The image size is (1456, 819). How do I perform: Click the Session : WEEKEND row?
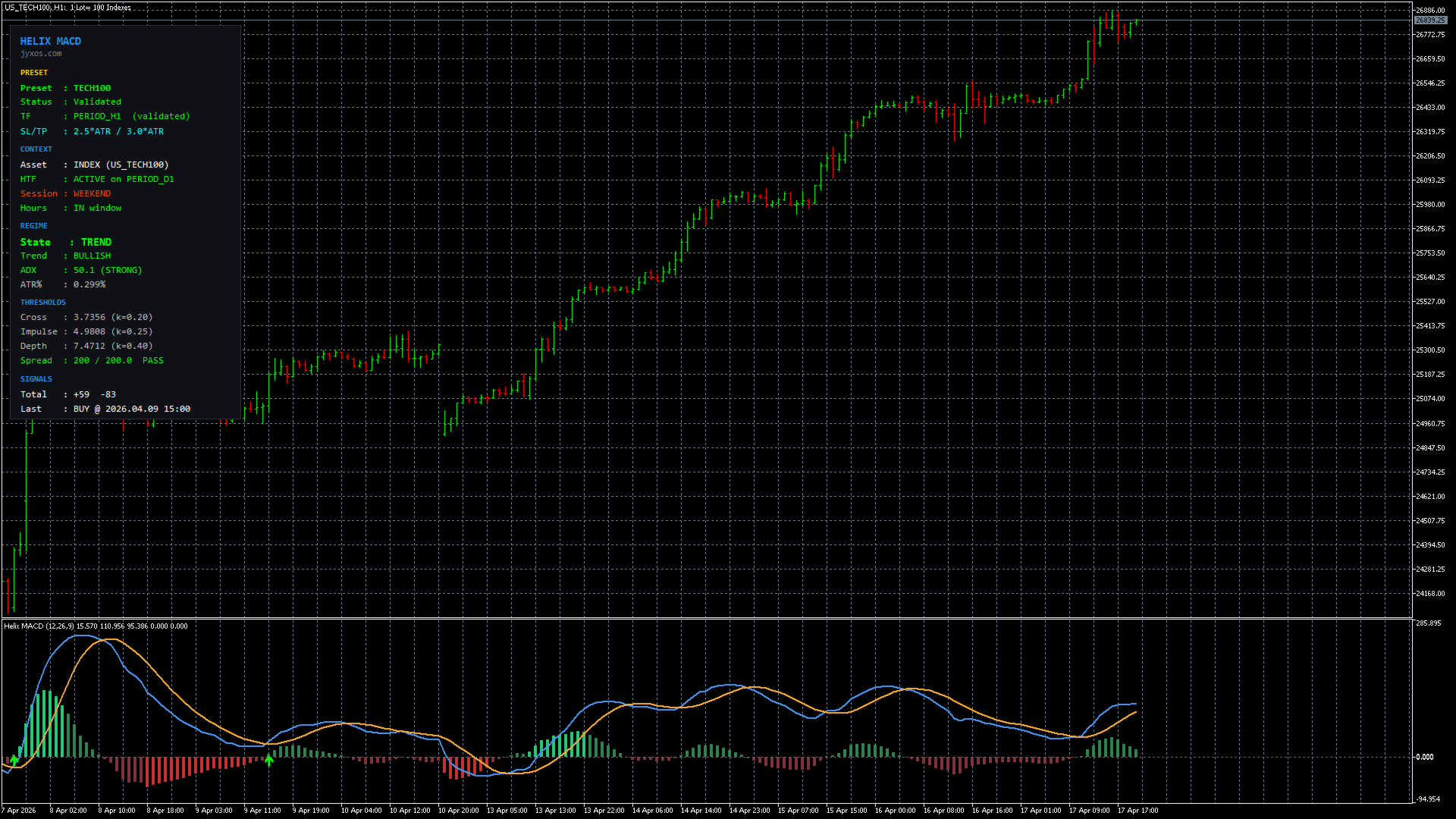coord(65,194)
